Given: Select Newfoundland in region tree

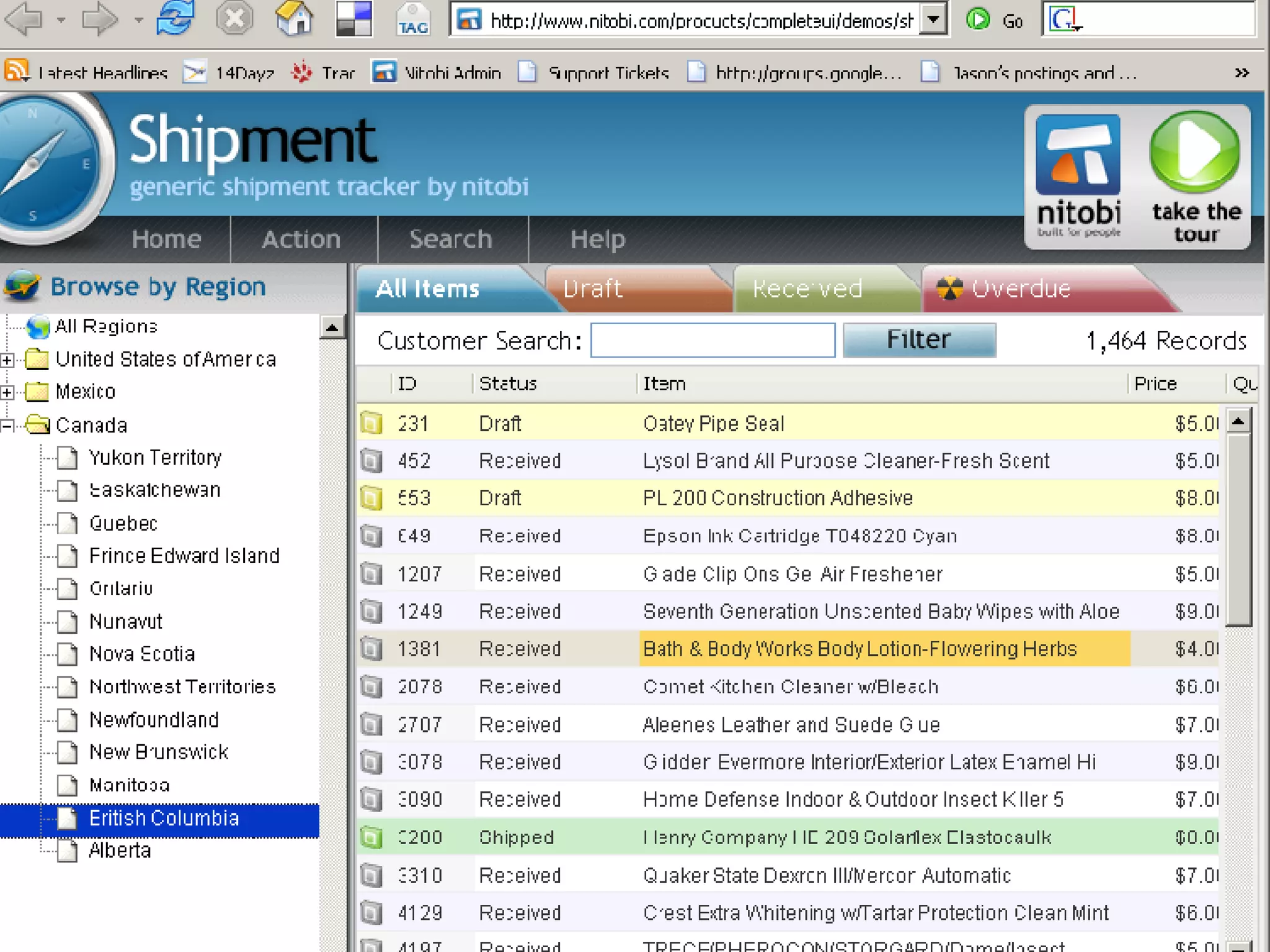Looking at the screenshot, I should [x=154, y=720].
